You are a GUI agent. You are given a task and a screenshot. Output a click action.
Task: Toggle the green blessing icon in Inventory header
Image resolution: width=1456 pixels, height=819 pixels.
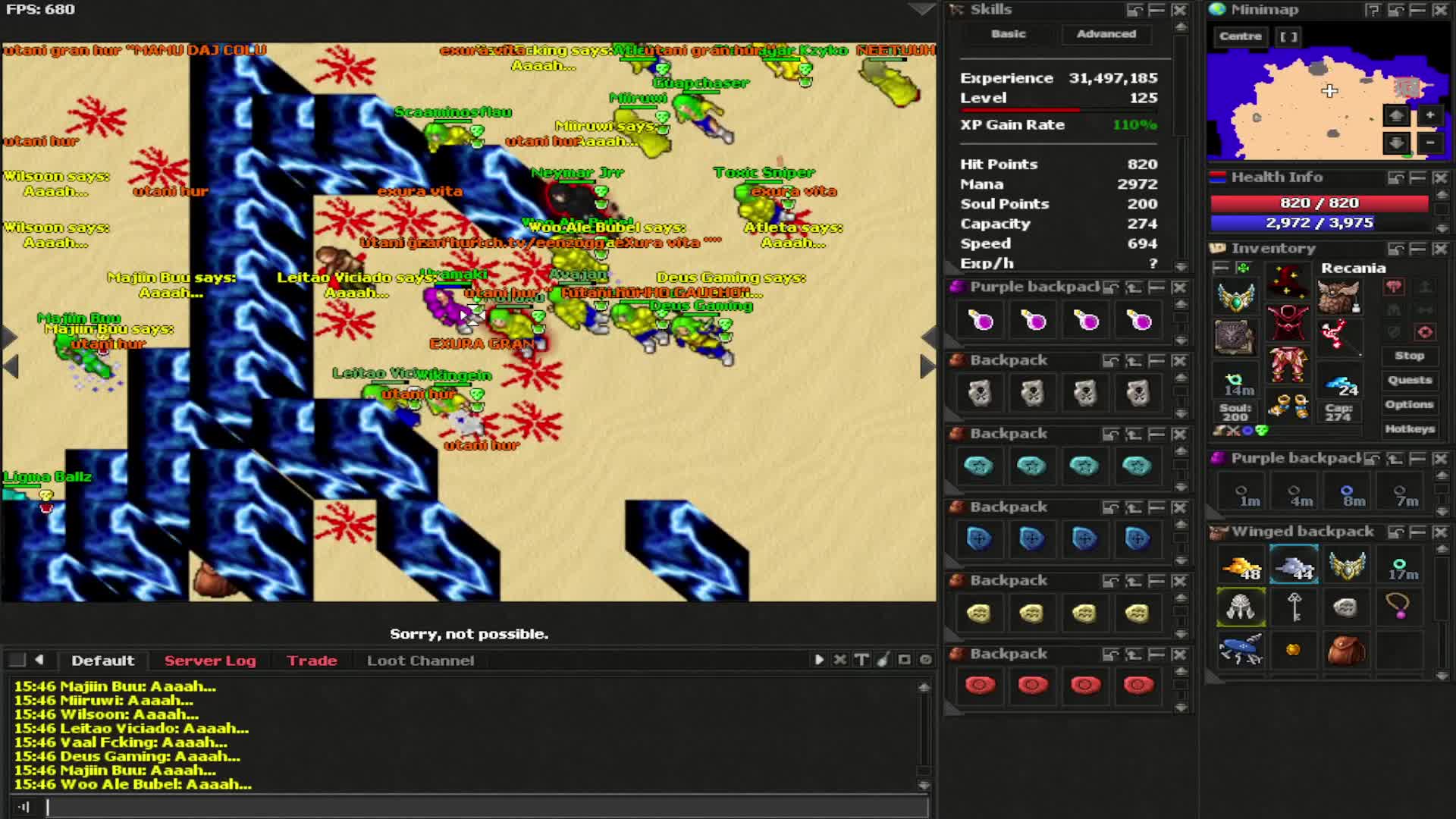1243,268
